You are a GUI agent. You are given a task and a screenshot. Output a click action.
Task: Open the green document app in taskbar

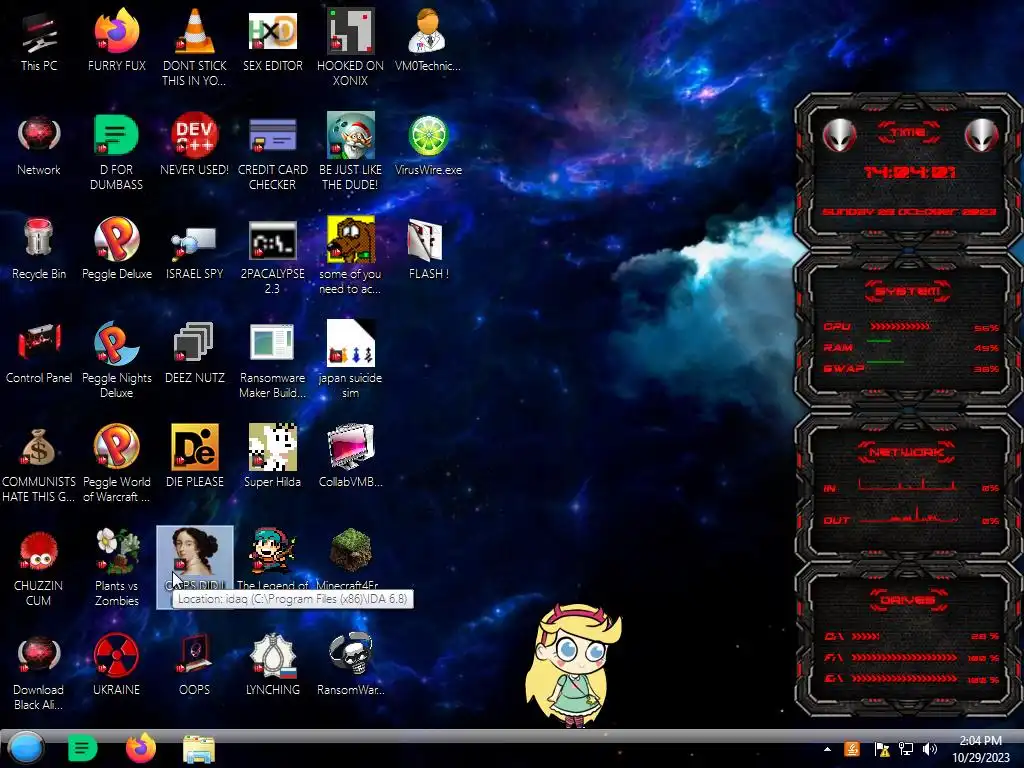pyautogui.click(x=82, y=748)
